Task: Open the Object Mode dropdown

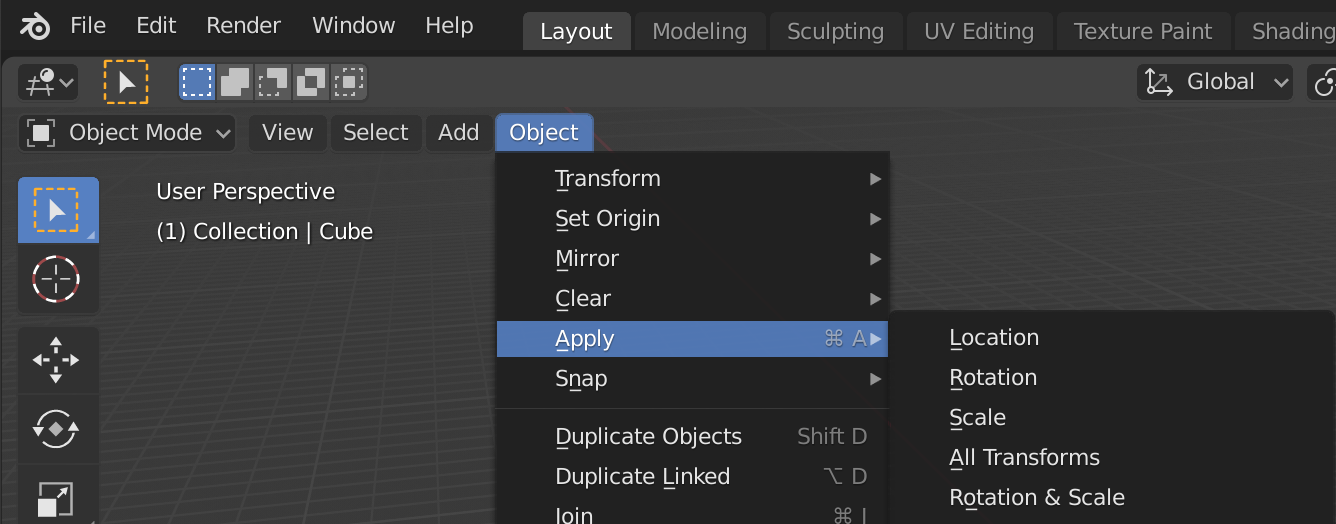Action: [x=128, y=133]
